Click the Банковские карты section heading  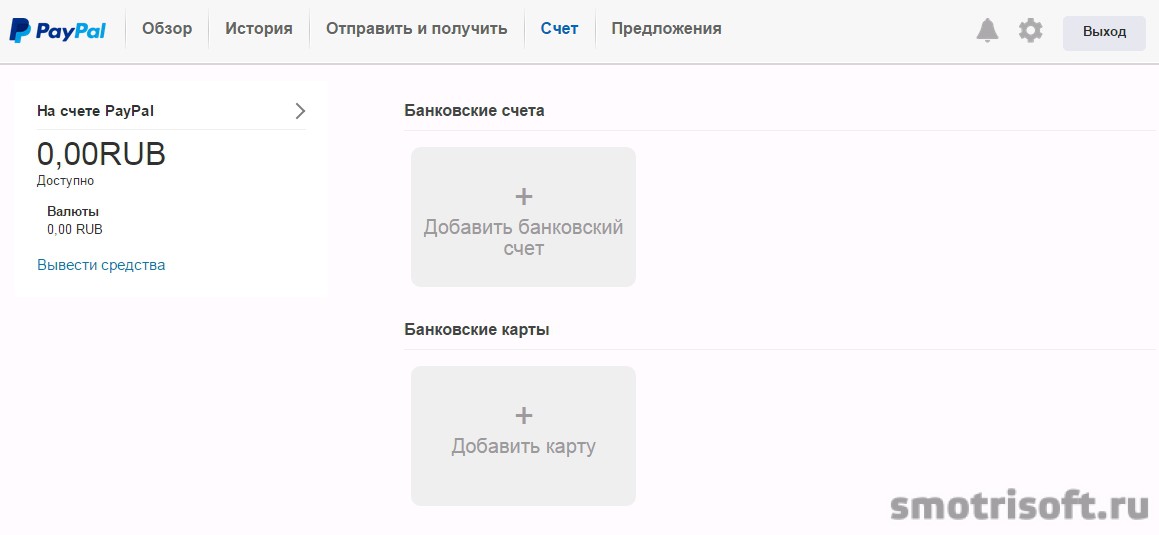tap(477, 330)
